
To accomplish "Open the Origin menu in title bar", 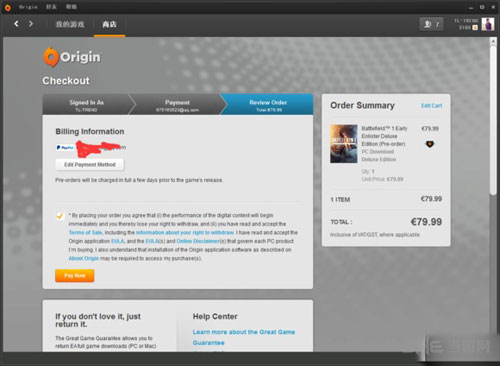I will (x=28, y=7).
